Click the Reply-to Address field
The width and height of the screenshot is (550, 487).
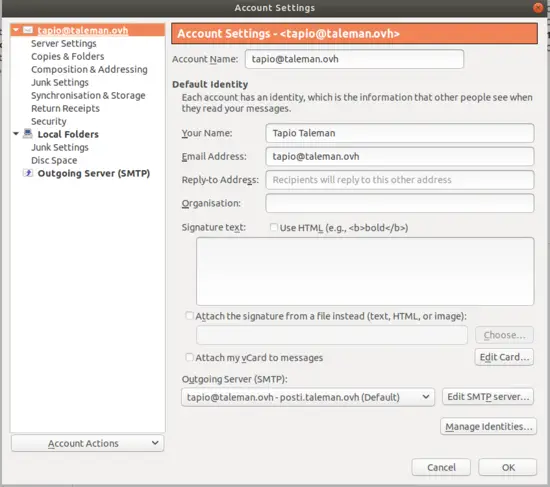click(400, 180)
